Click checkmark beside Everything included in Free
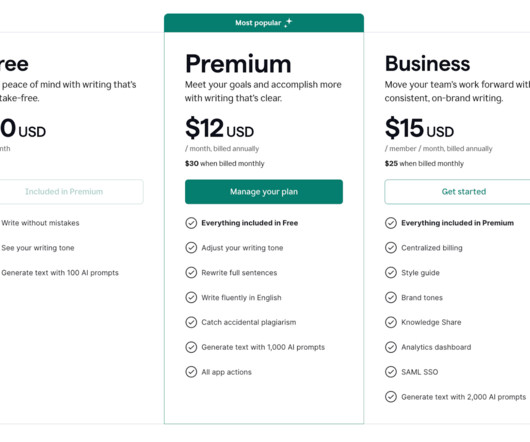Image resolution: width=530 pixels, height=442 pixels. click(x=191, y=223)
